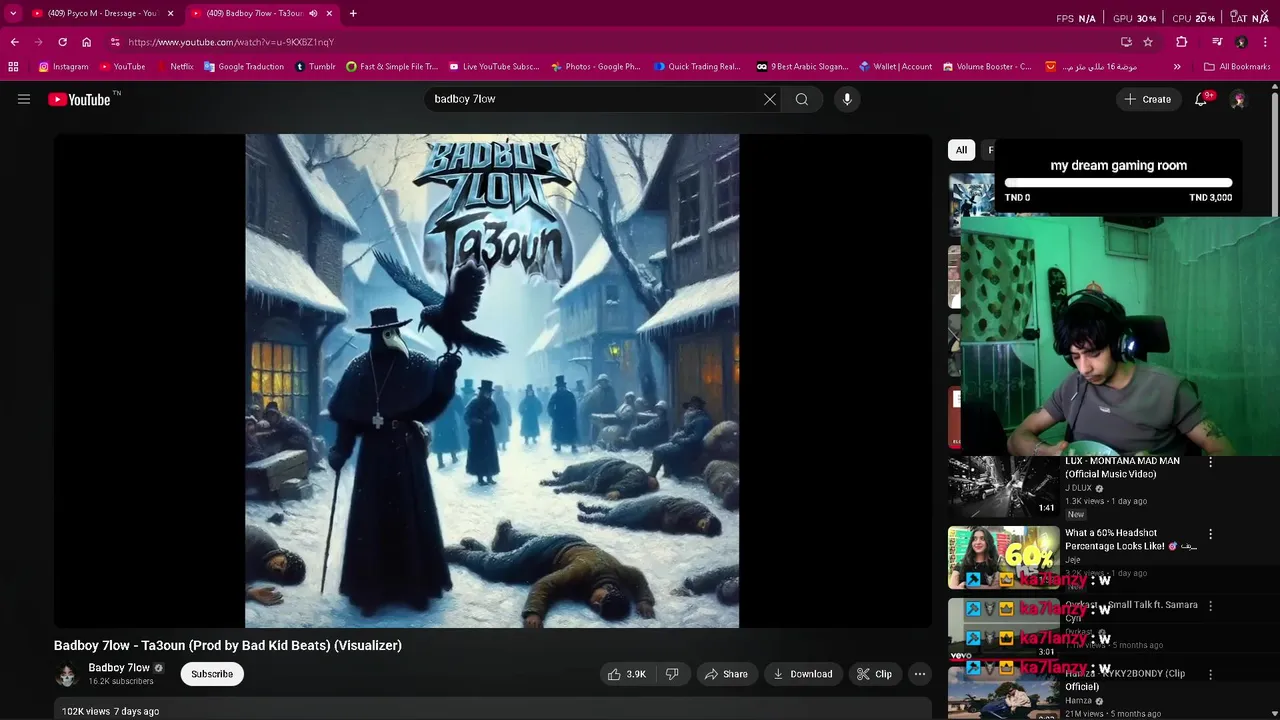This screenshot has height=720, width=1280.
Task: Bookmark this page with star icon
Action: pyautogui.click(x=1148, y=42)
